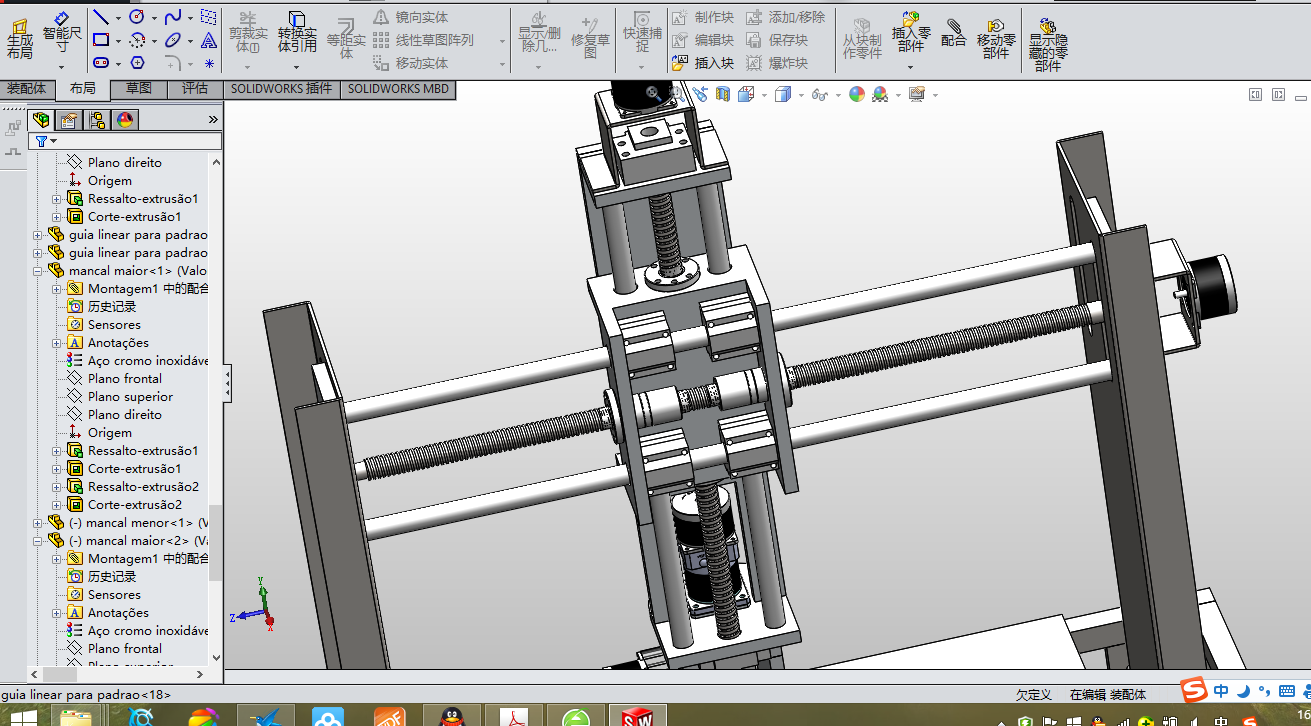Switch to the 草图 (Sketch) tab

pyautogui.click(x=139, y=89)
